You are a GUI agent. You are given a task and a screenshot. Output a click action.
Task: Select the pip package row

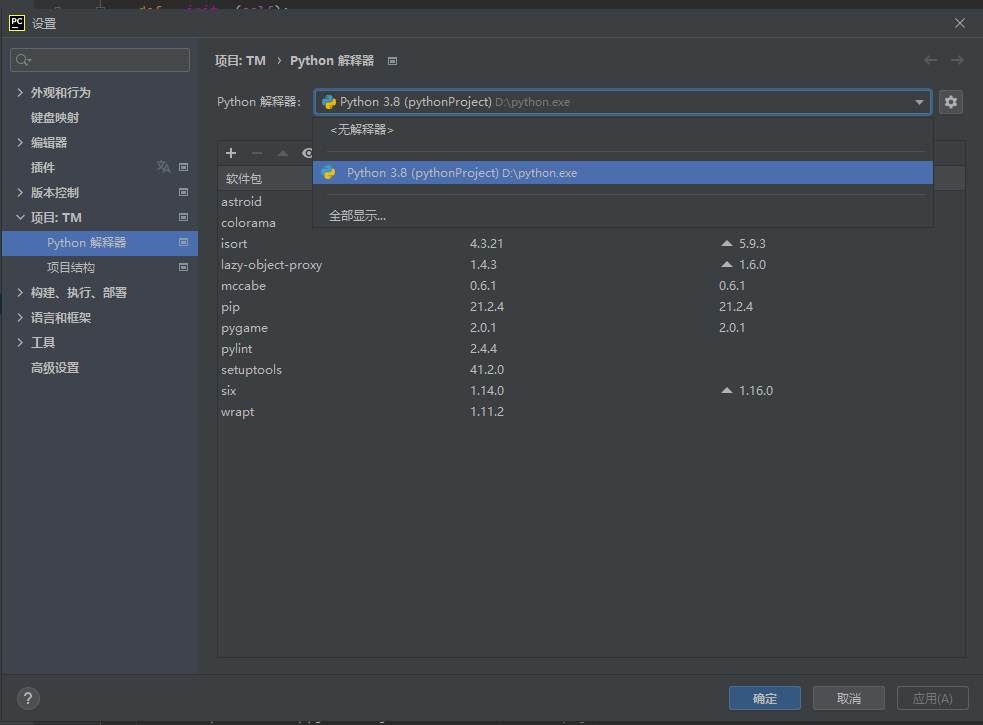pyautogui.click(x=591, y=307)
